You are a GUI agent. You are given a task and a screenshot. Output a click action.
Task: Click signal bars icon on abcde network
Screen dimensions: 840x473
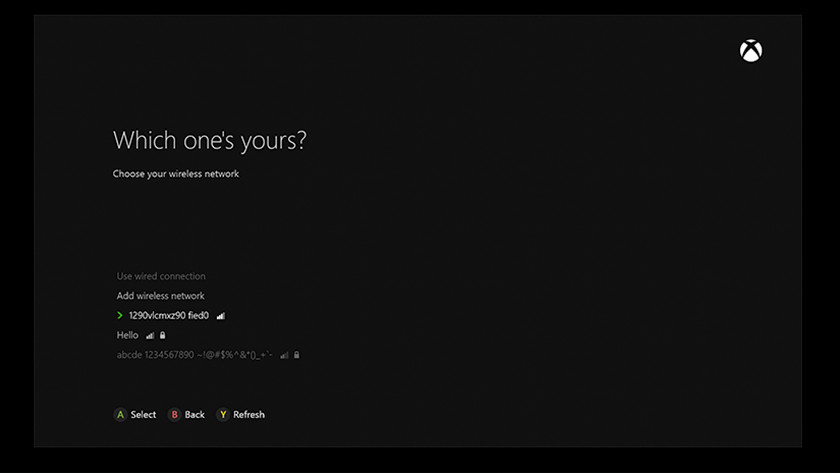285,355
